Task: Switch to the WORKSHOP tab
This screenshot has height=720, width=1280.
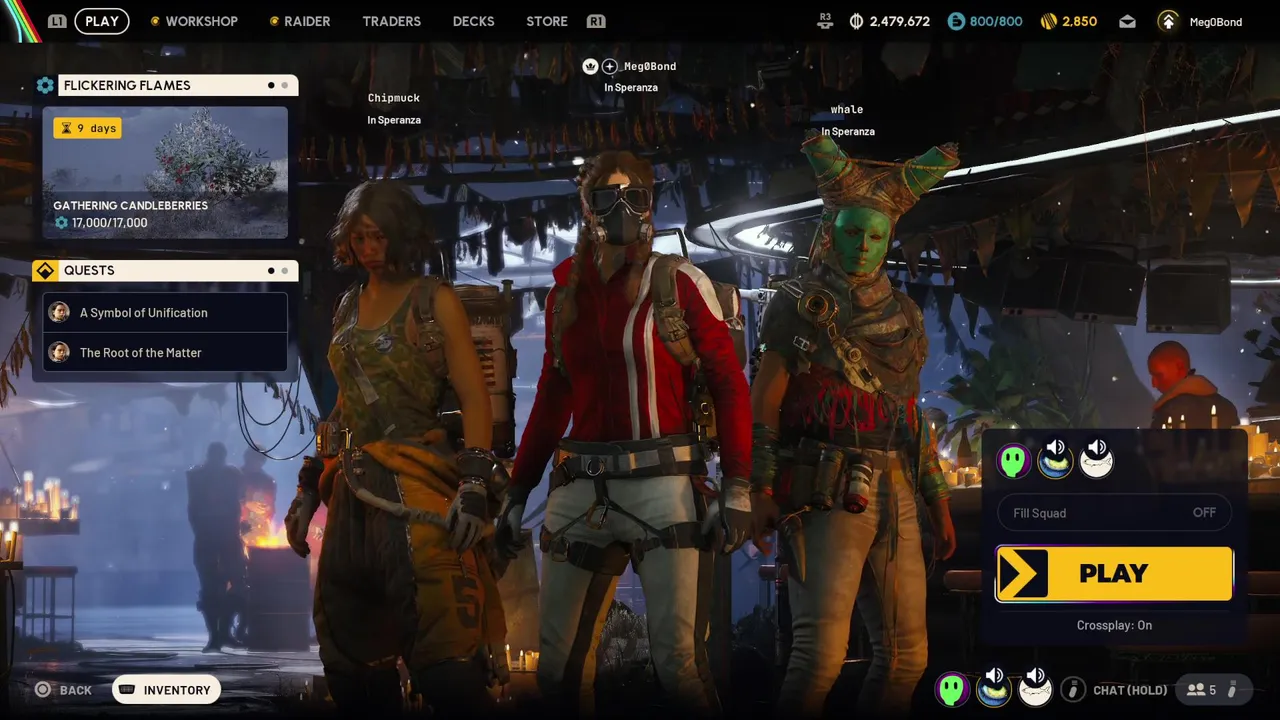Action: click(x=201, y=21)
